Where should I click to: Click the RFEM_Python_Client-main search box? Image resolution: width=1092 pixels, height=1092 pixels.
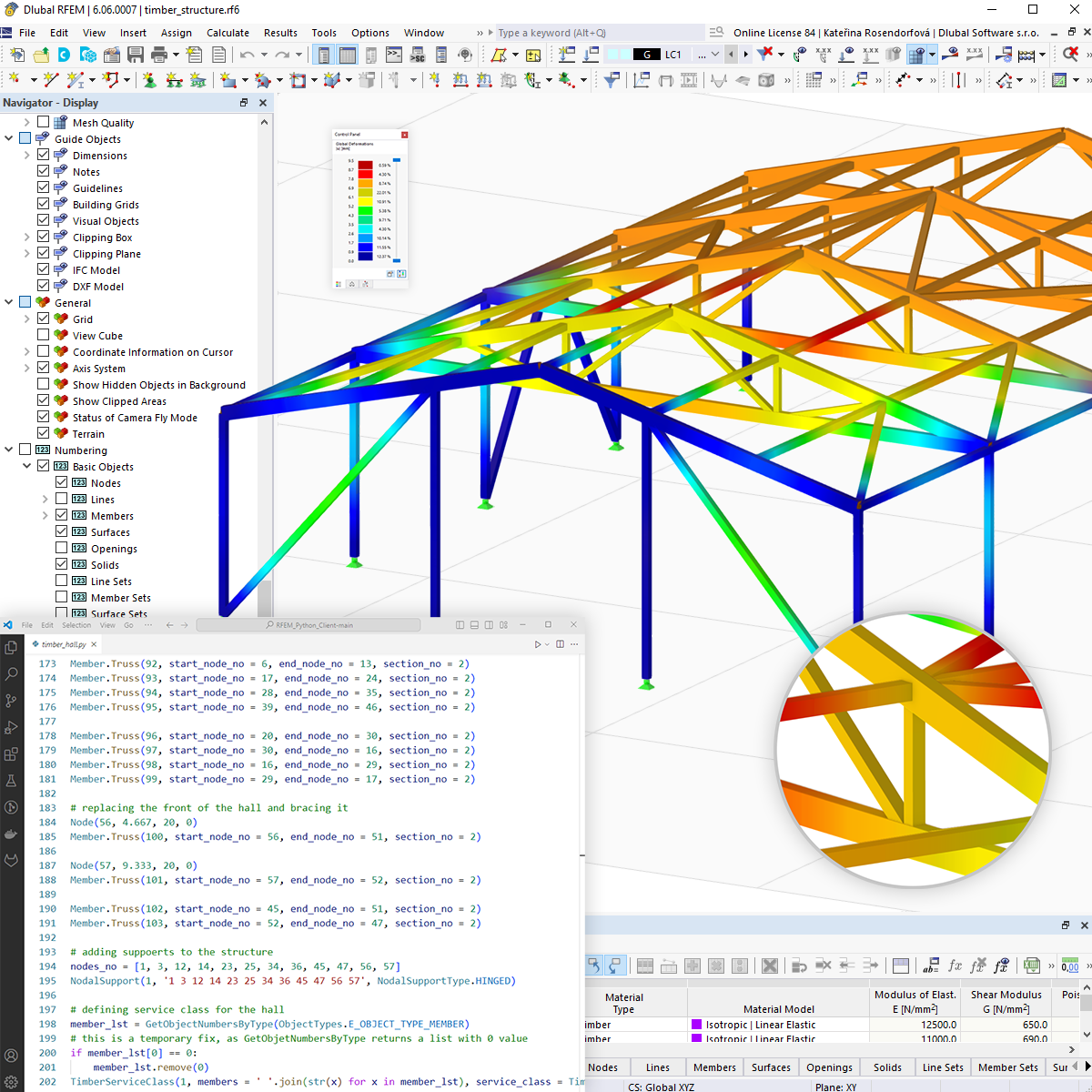pyautogui.click(x=308, y=625)
